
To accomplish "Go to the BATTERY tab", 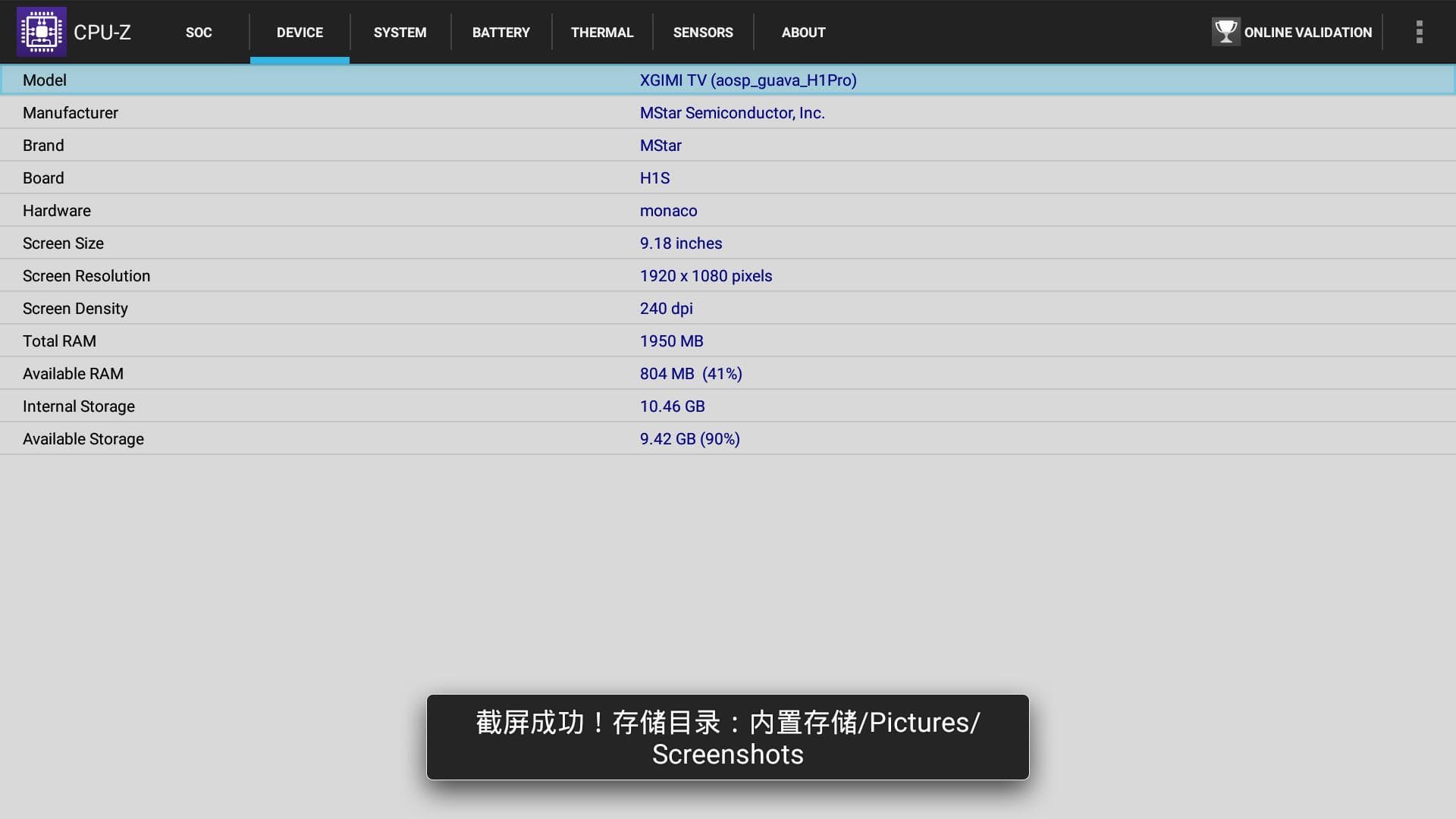I will pyautogui.click(x=500, y=33).
